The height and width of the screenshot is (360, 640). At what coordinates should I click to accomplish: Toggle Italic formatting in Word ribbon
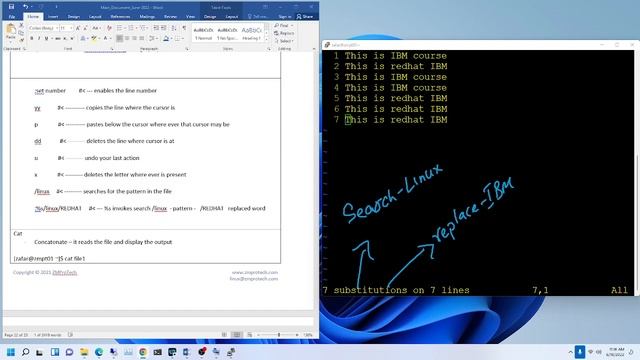39,38
